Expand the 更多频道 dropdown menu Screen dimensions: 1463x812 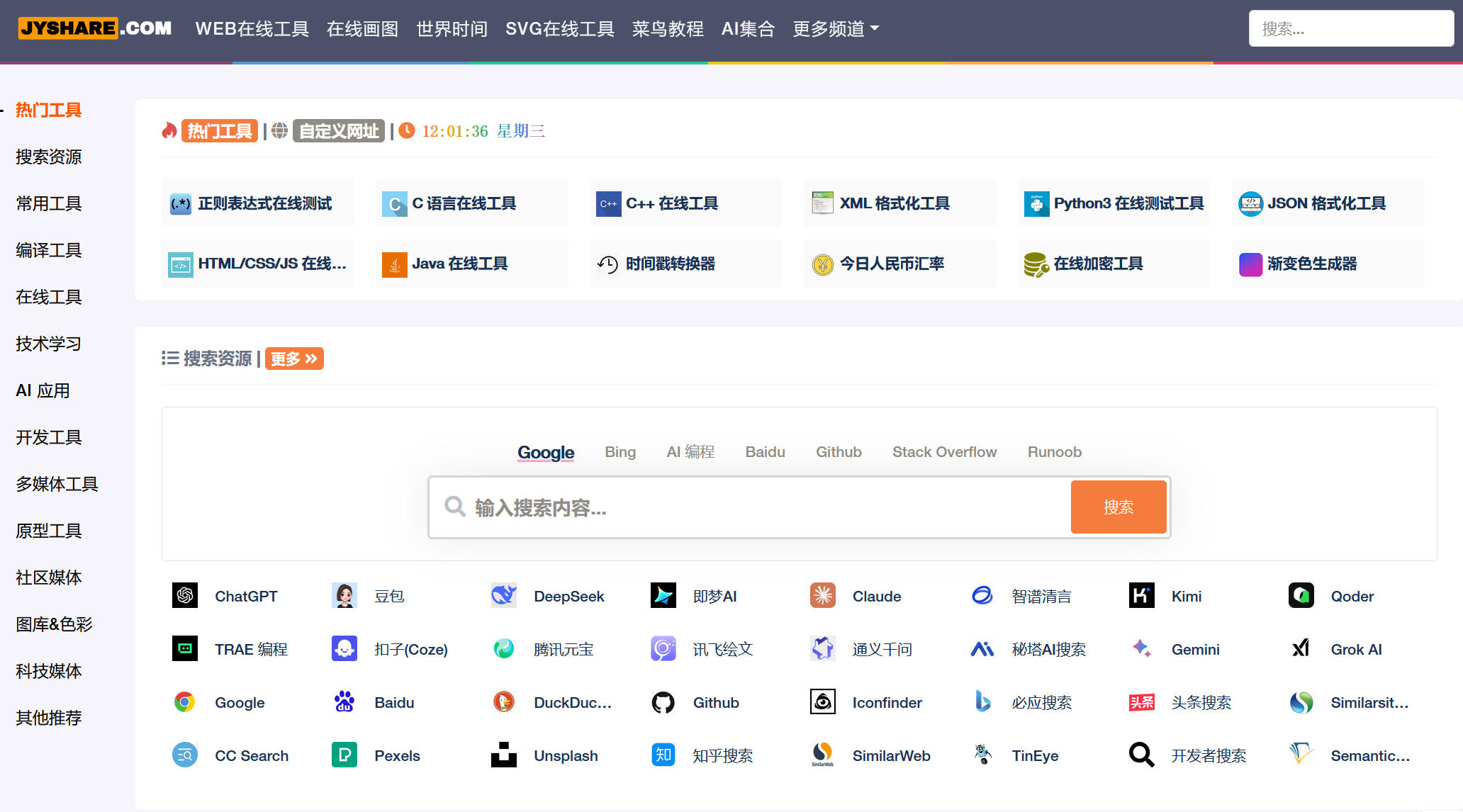pyautogui.click(x=836, y=29)
